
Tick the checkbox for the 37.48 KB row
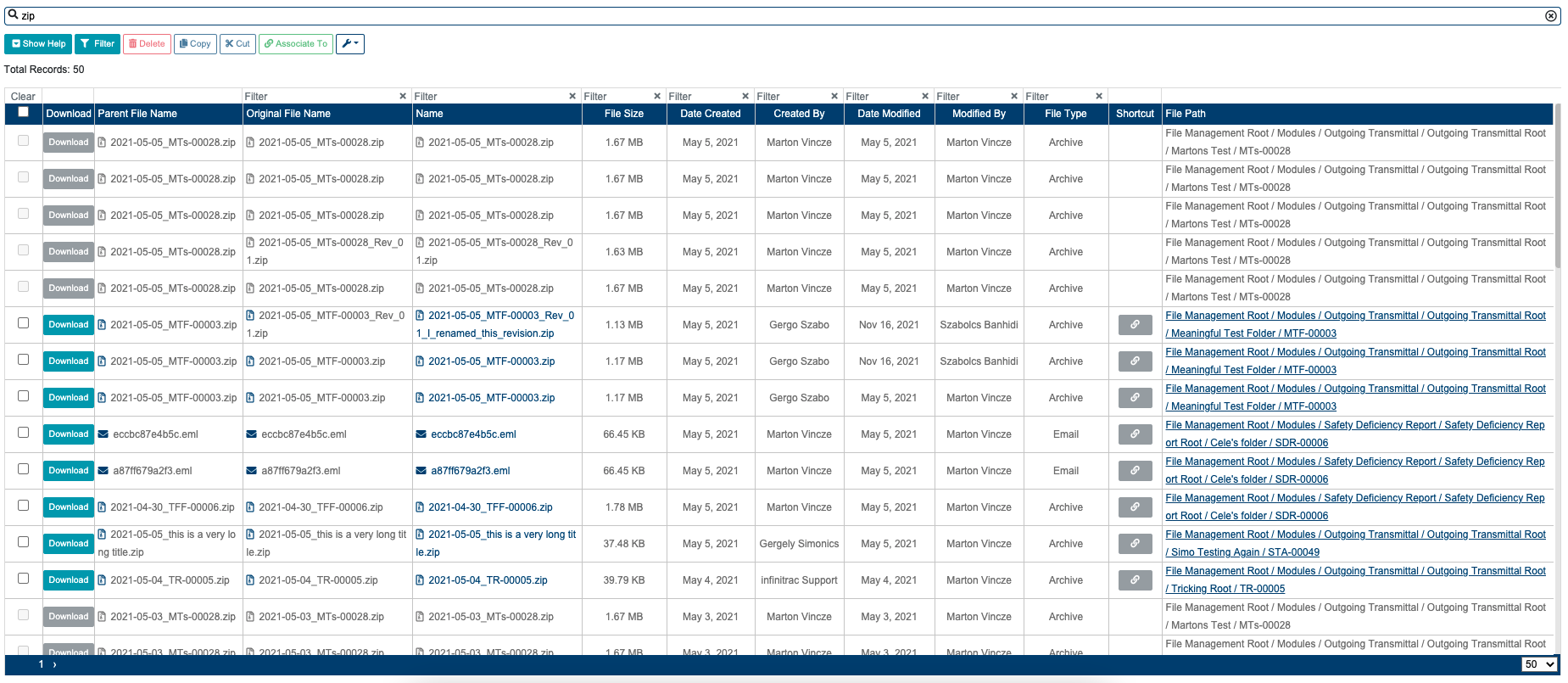pyautogui.click(x=24, y=542)
